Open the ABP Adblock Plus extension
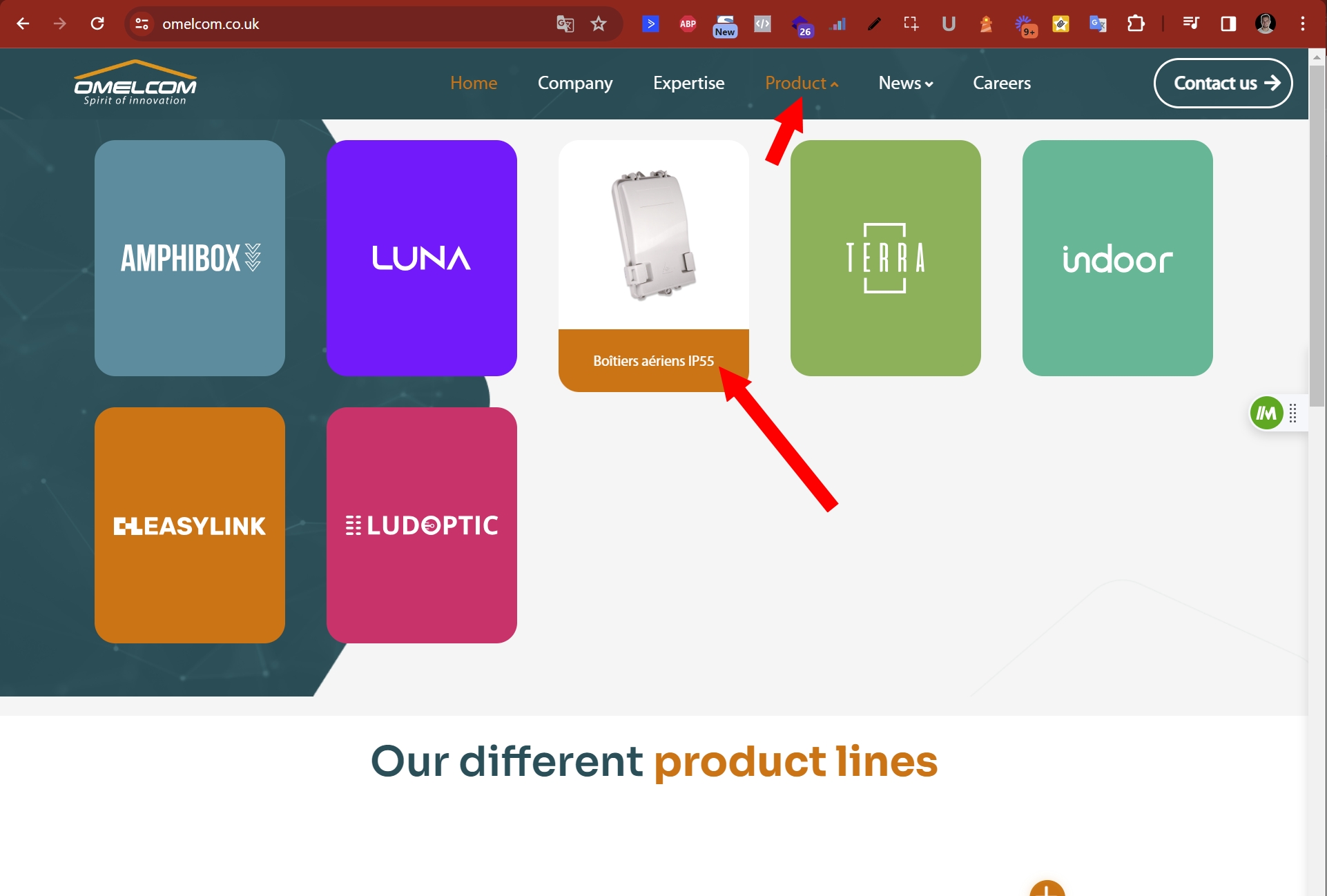The height and width of the screenshot is (896, 1327). pos(688,24)
